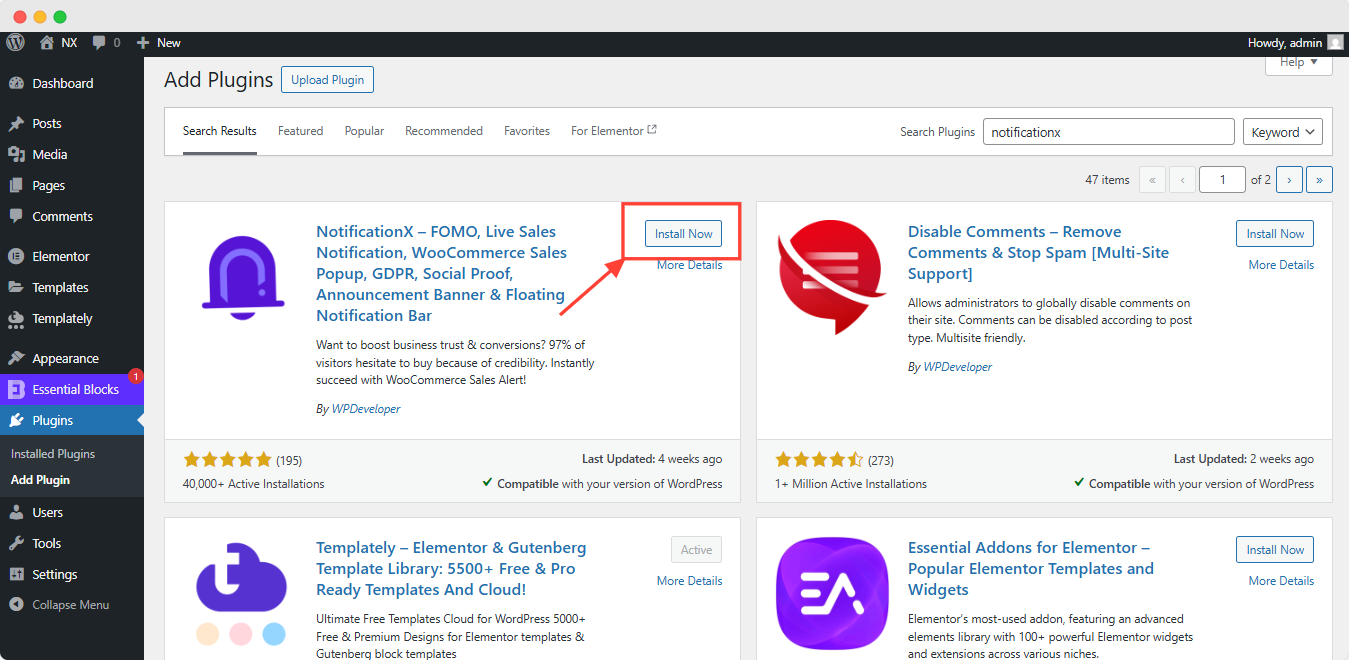Click the Essential Blocks update badge
The height and width of the screenshot is (660, 1349).
(x=136, y=376)
